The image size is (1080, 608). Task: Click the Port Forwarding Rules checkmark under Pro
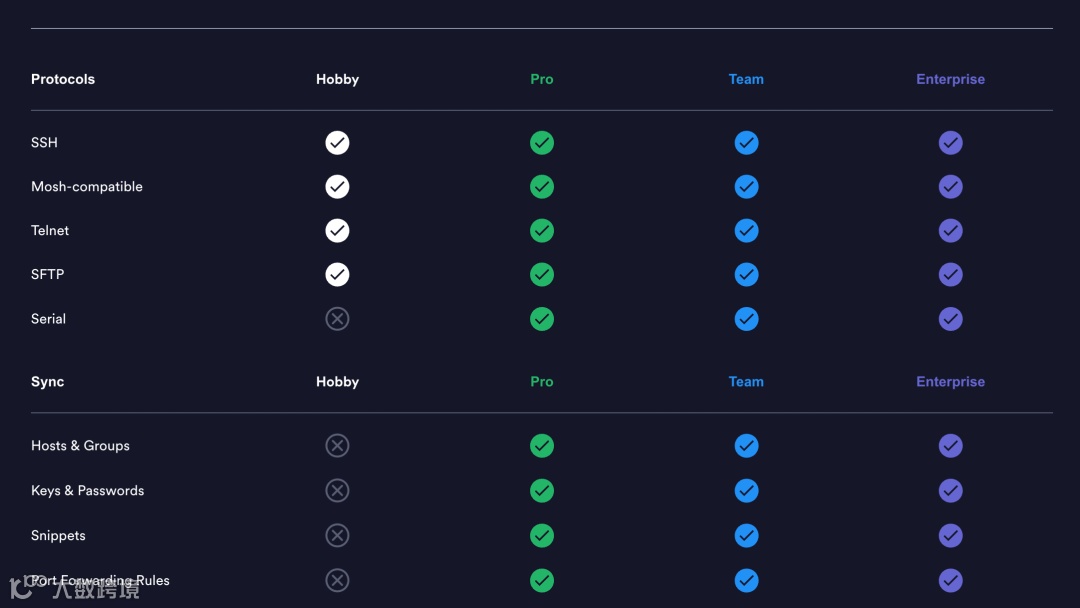[x=542, y=580]
